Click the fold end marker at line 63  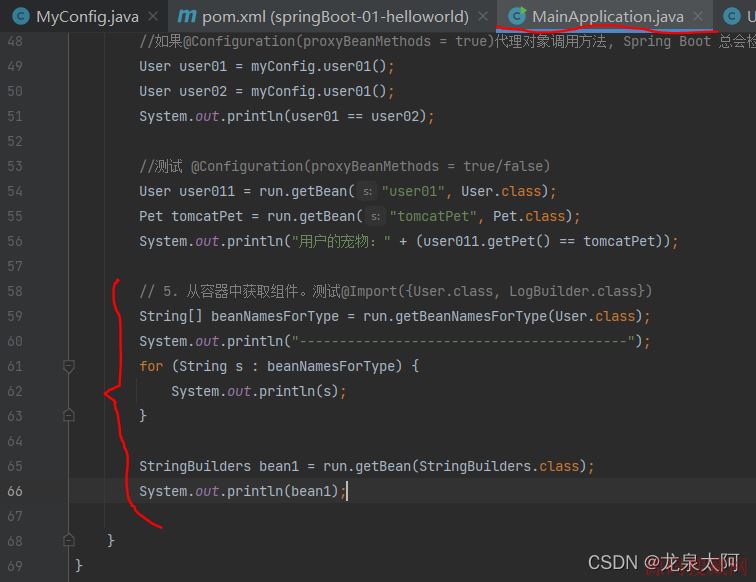[69, 415]
